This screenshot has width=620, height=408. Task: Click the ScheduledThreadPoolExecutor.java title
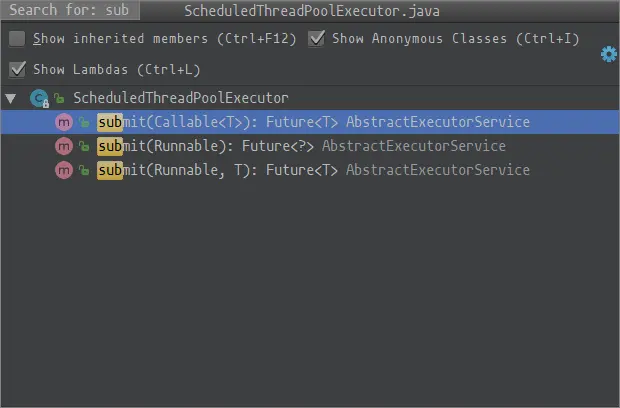click(x=312, y=11)
